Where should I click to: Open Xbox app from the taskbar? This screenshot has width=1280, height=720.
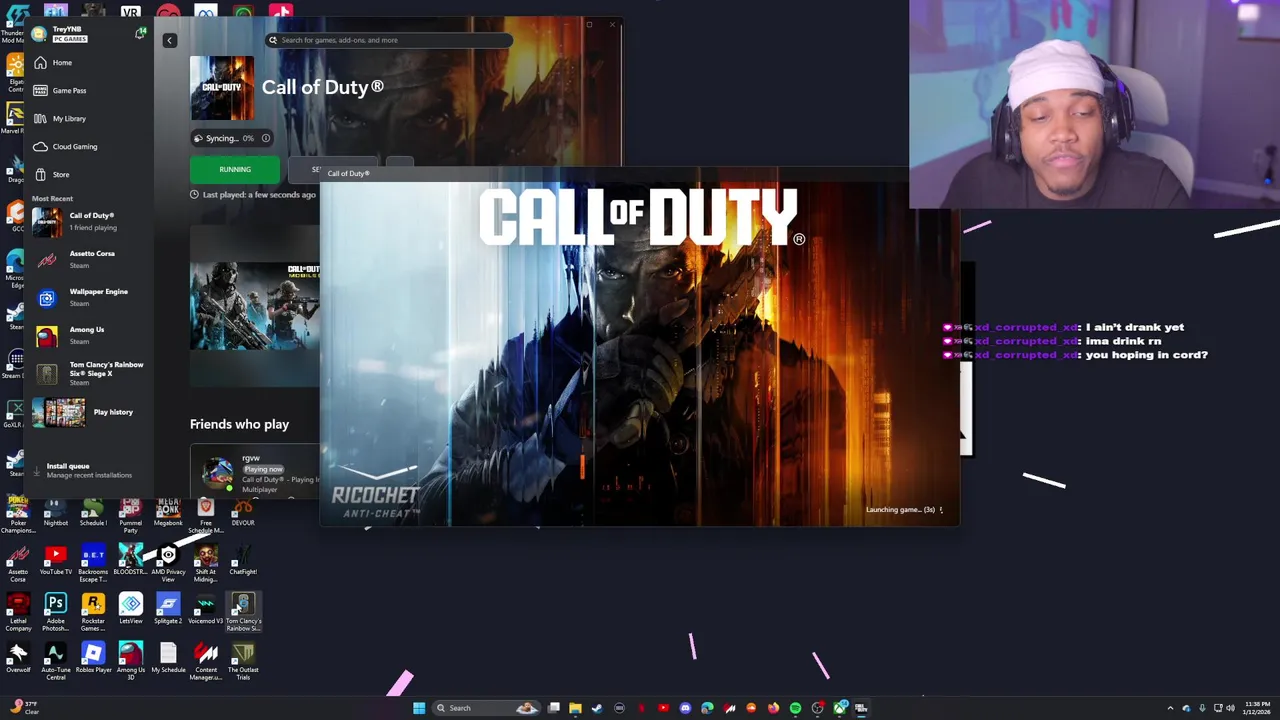coord(839,708)
